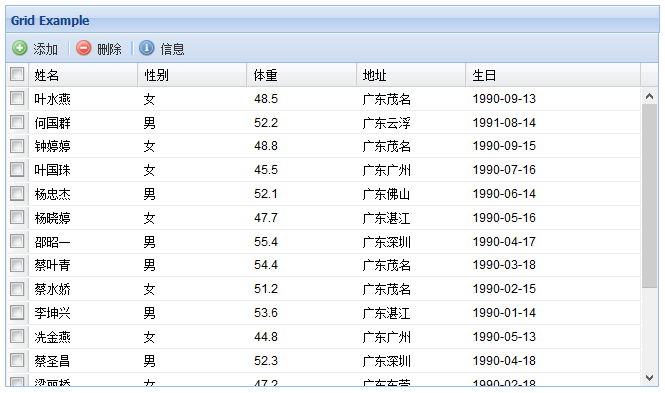Check the row checkbox for 杨忠杰

tap(17, 193)
